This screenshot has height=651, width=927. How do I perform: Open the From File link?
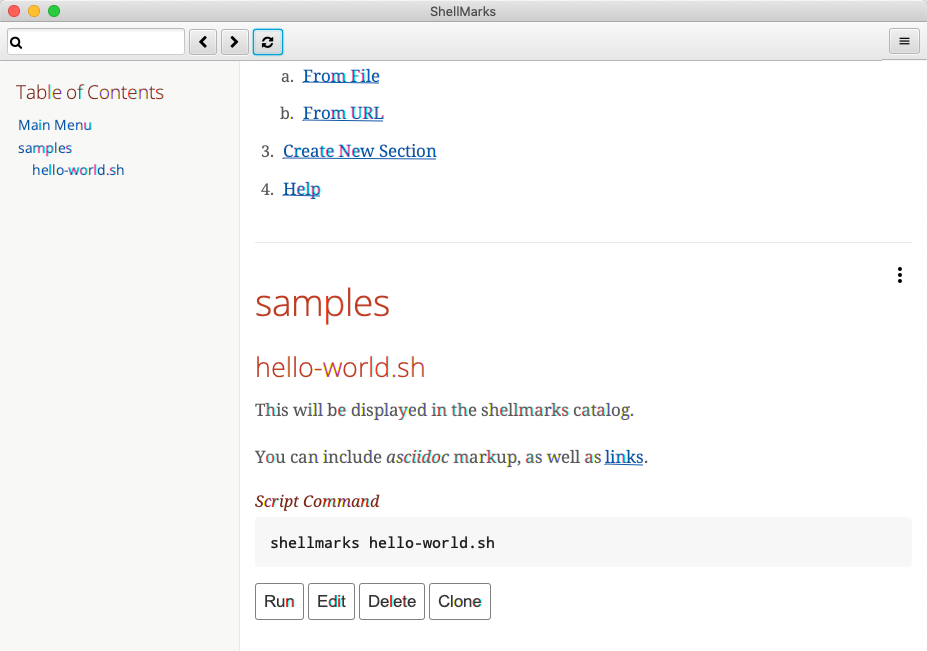(x=340, y=76)
